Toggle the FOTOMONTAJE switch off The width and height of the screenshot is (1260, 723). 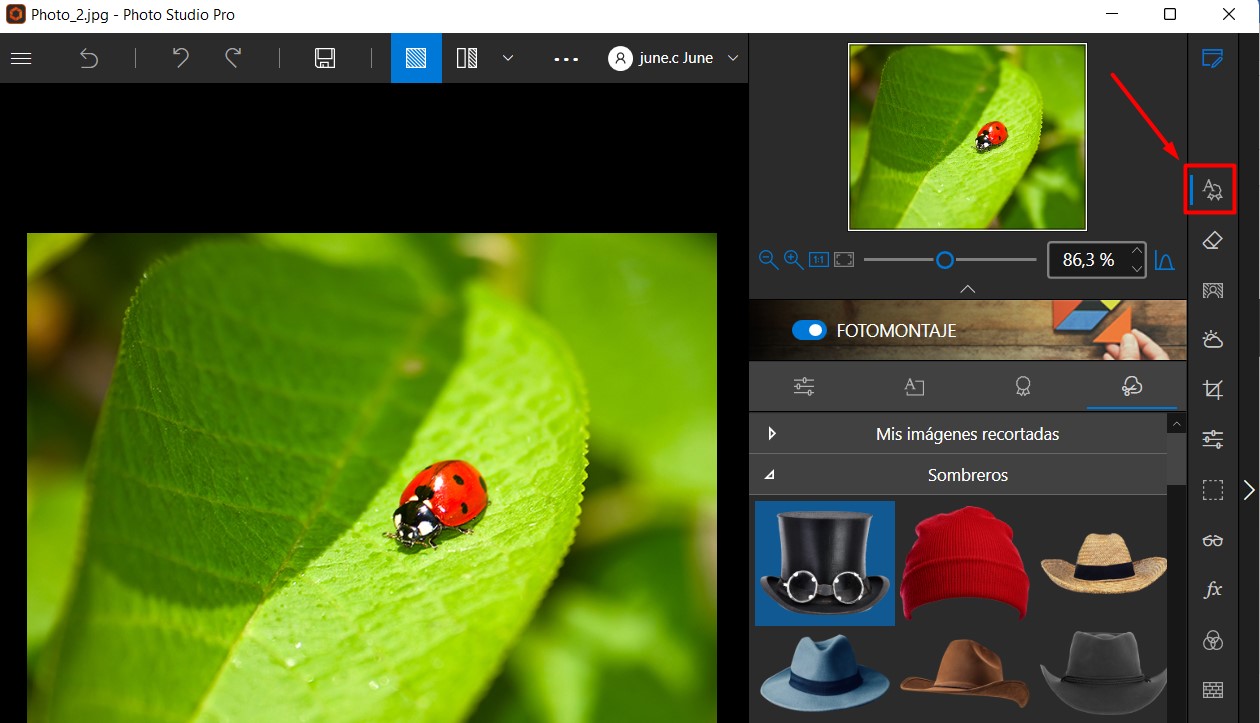[809, 330]
